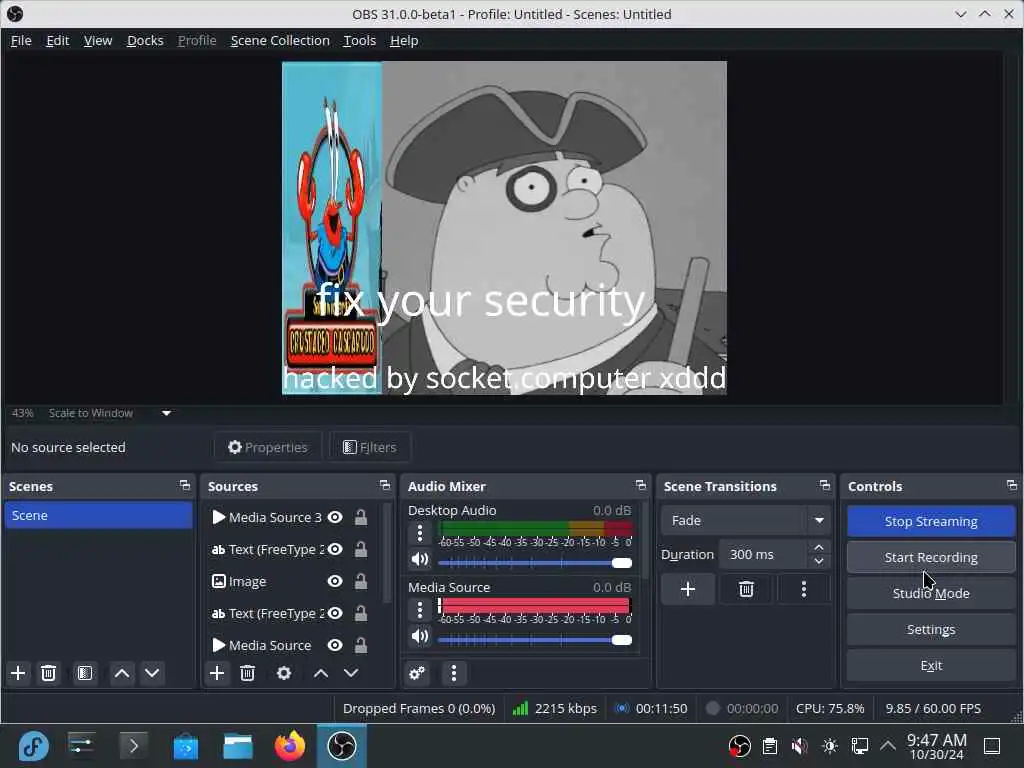Mute Desktop Audio speaker icon

point(420,560)
